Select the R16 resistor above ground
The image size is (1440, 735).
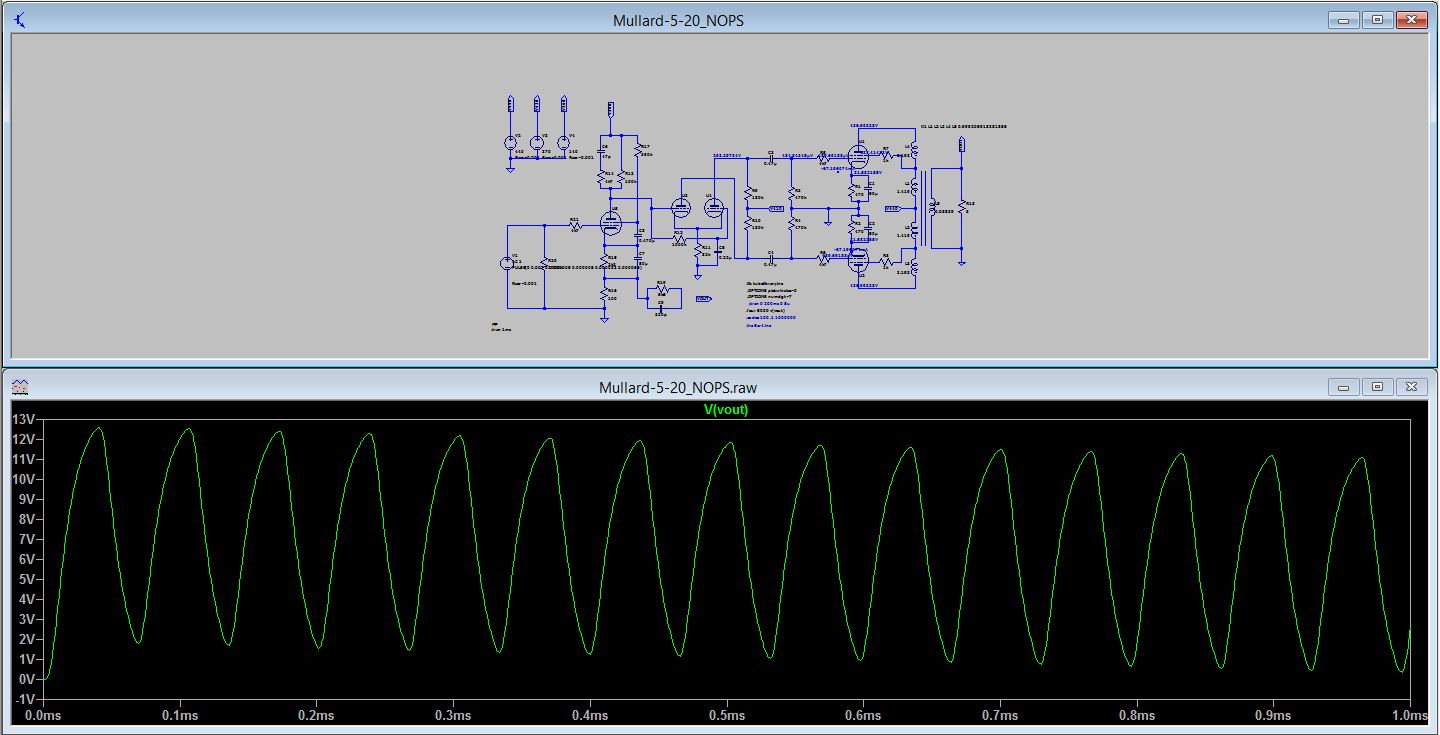pyautogui.click(x=604, y=294)
